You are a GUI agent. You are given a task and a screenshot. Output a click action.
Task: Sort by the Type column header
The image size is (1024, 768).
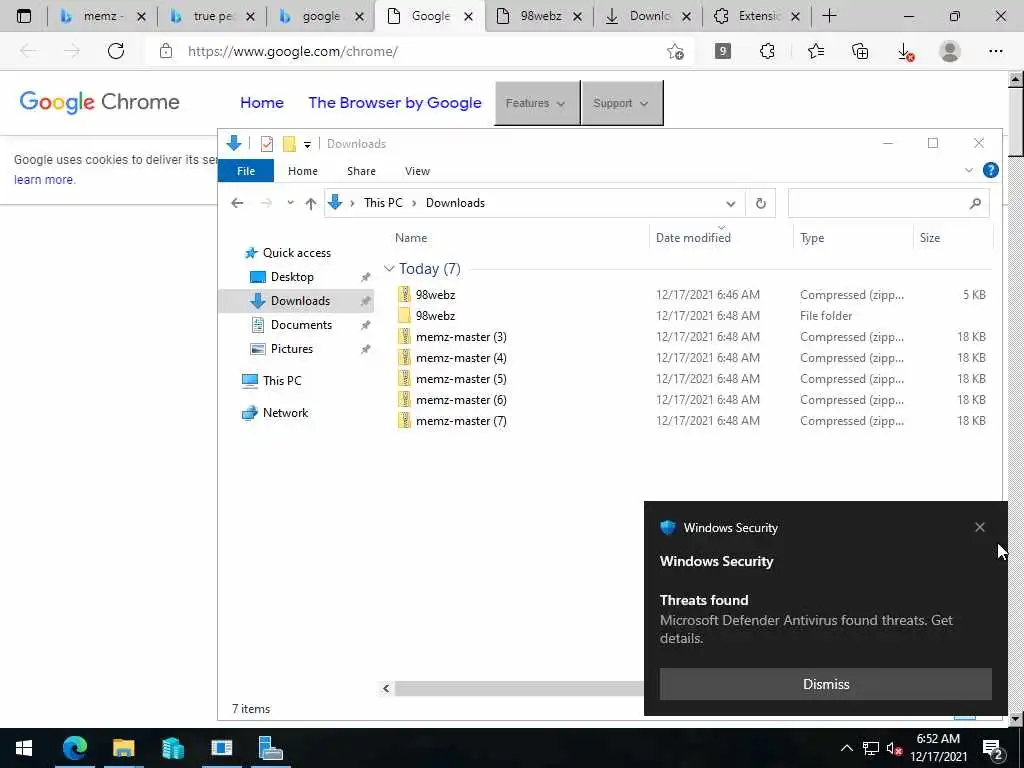click(x=812, y=238)
